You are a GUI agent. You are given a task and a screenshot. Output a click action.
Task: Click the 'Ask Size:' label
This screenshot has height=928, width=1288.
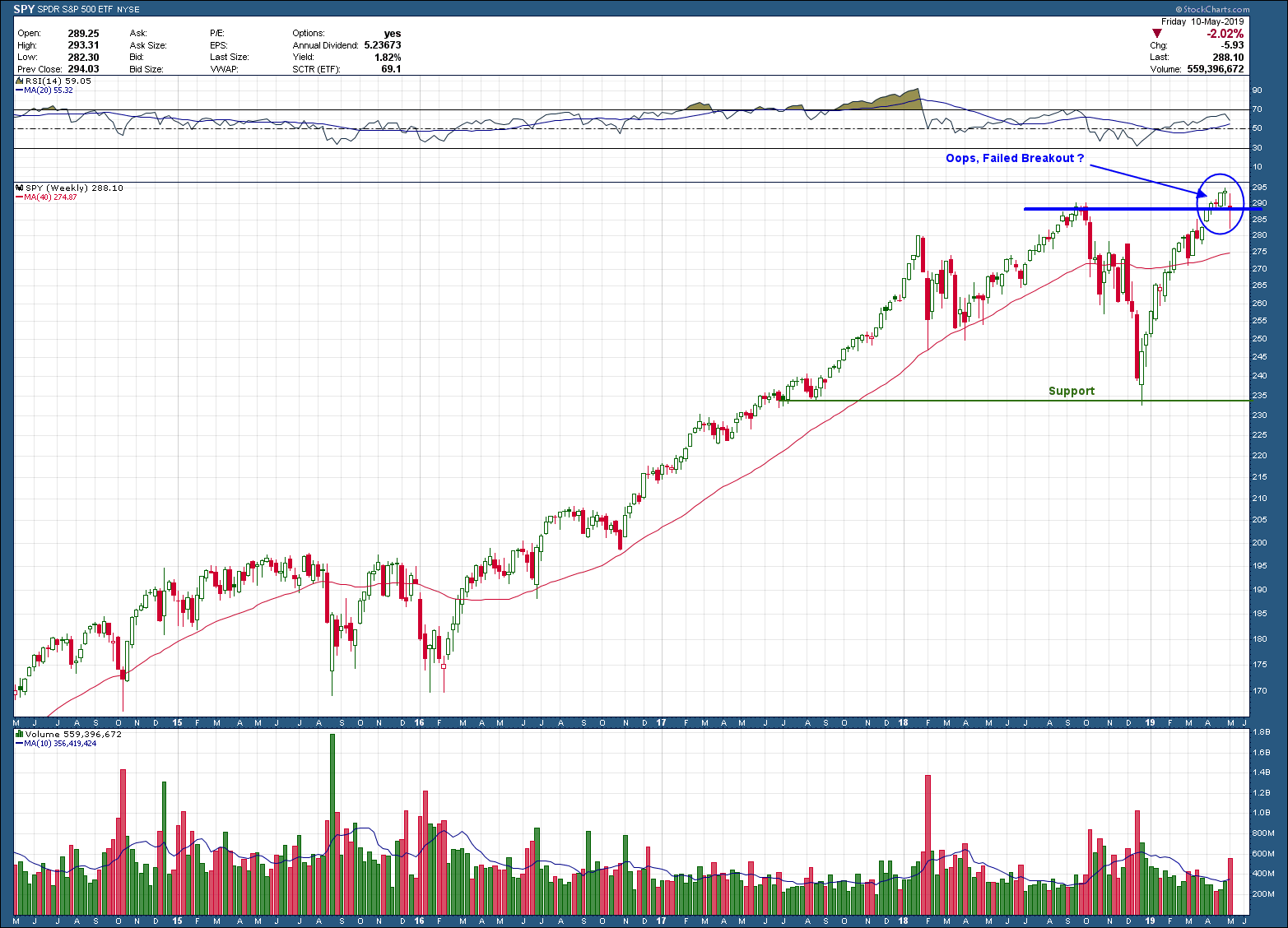tap(148, 45)
